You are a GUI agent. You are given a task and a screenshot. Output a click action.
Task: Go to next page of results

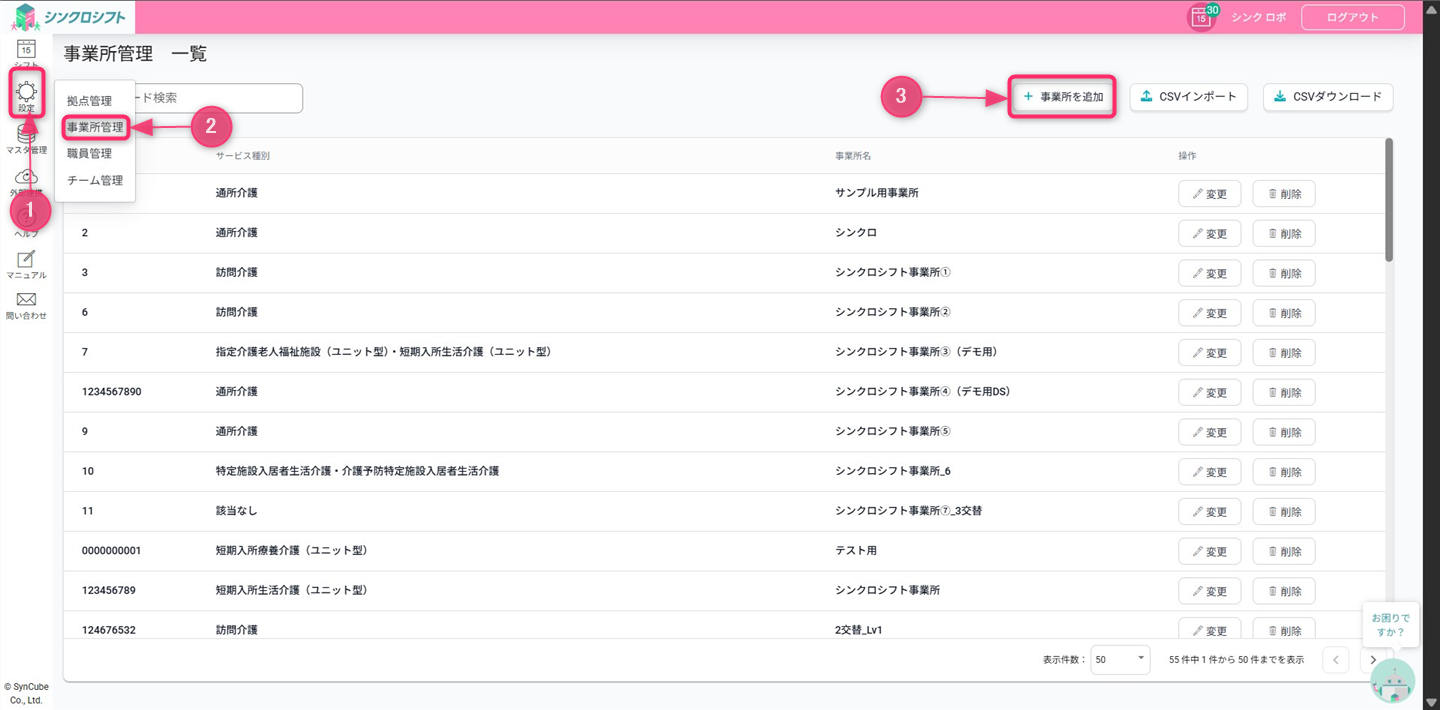coord(1373,660)
